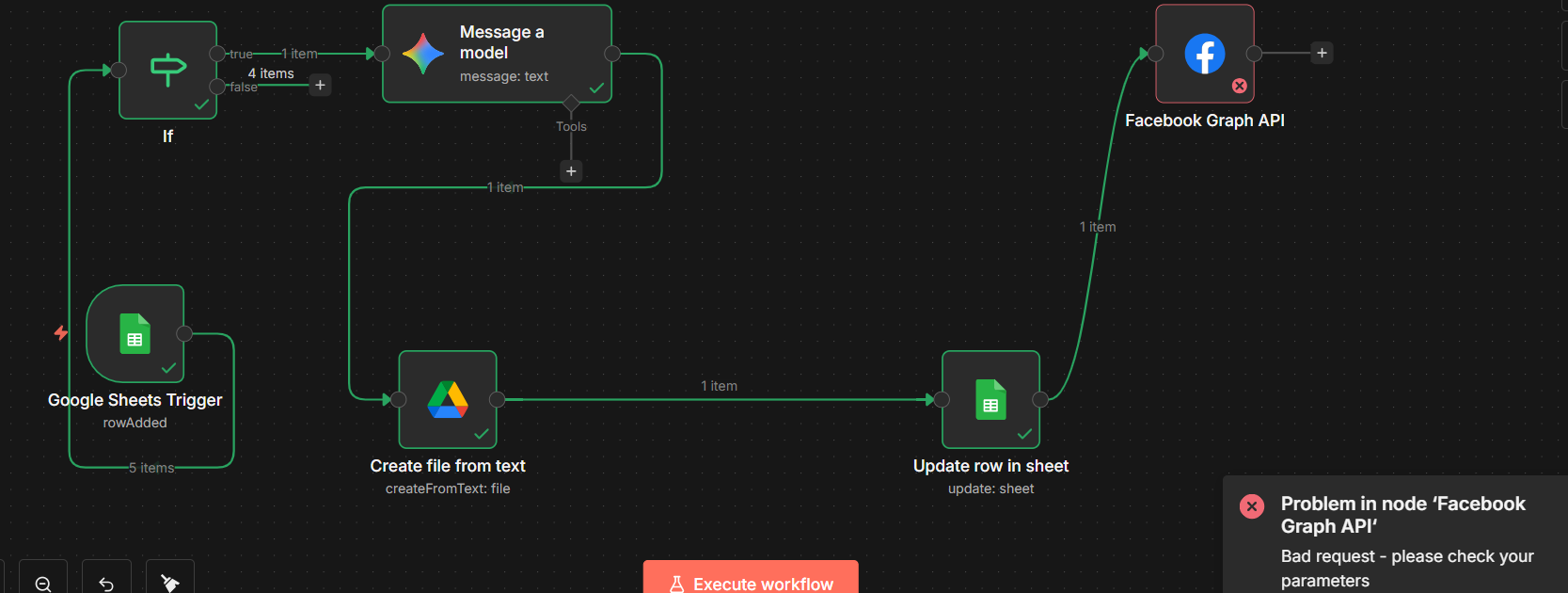
Task: Click the Create file from text output port
Action: pos(498,400)
